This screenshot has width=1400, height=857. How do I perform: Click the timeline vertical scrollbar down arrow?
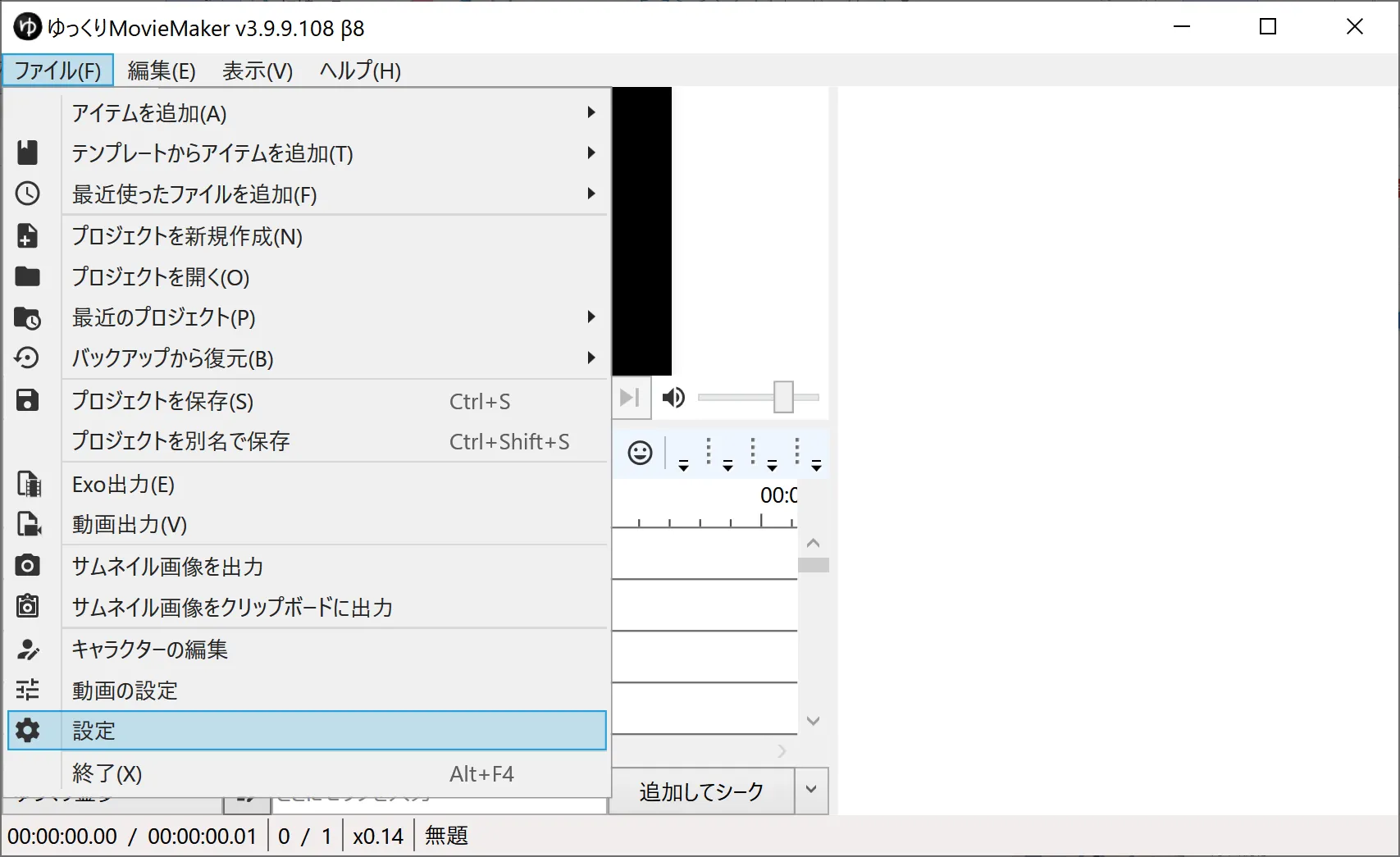tap(814, 721)
